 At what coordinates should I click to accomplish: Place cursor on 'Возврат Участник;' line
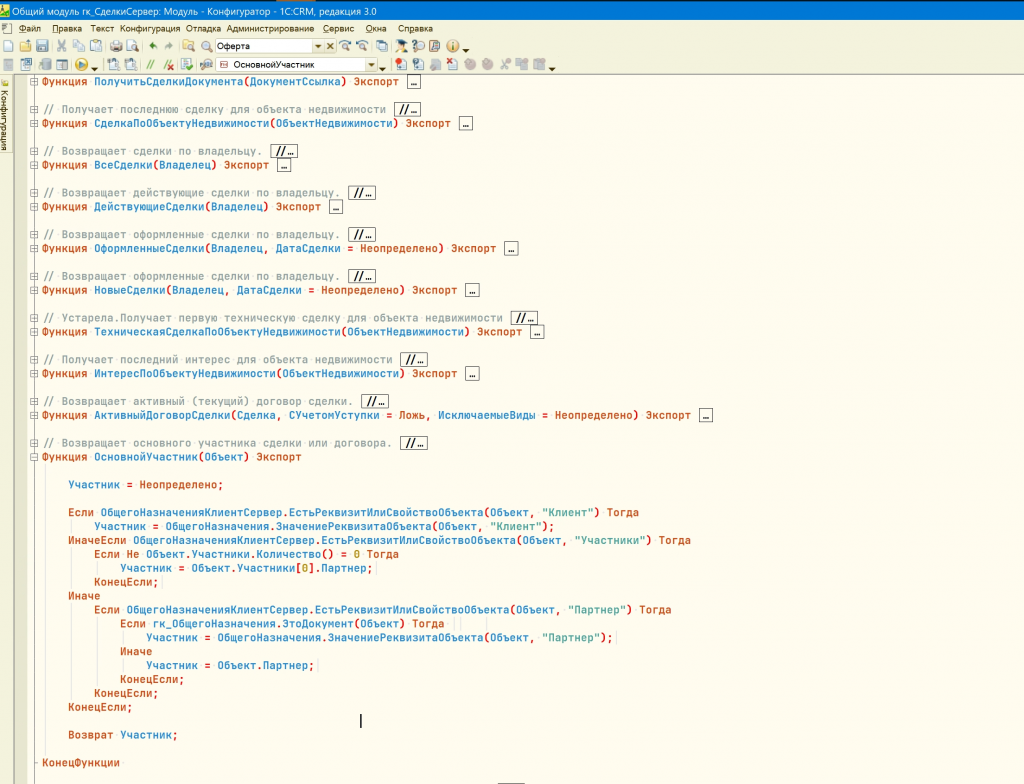pos(123,735)
